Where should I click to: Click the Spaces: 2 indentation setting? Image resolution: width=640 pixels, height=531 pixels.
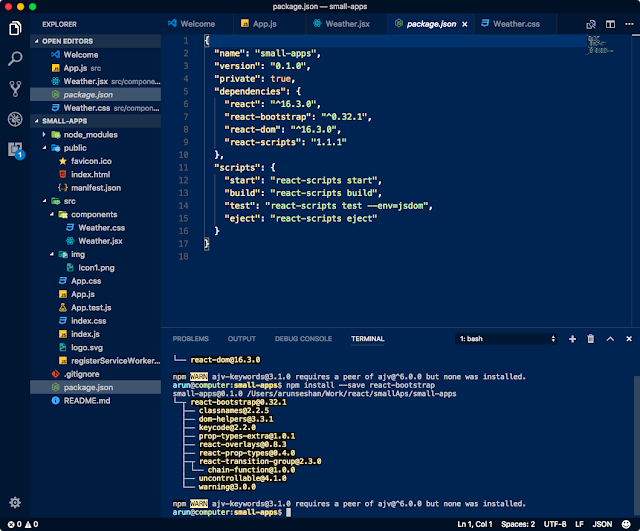coord(518,524)
